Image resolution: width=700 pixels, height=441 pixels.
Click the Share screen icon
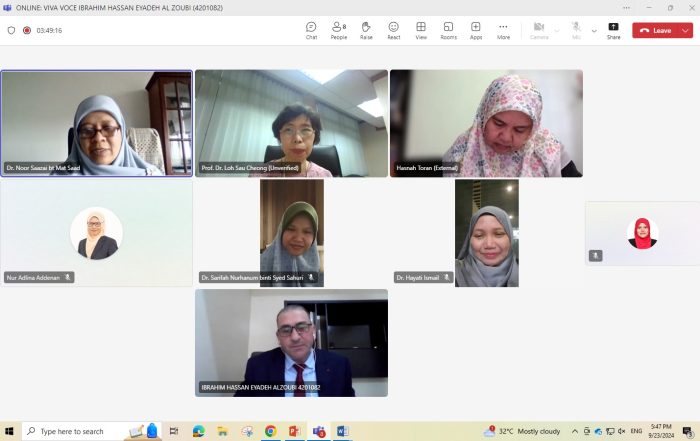613,30
